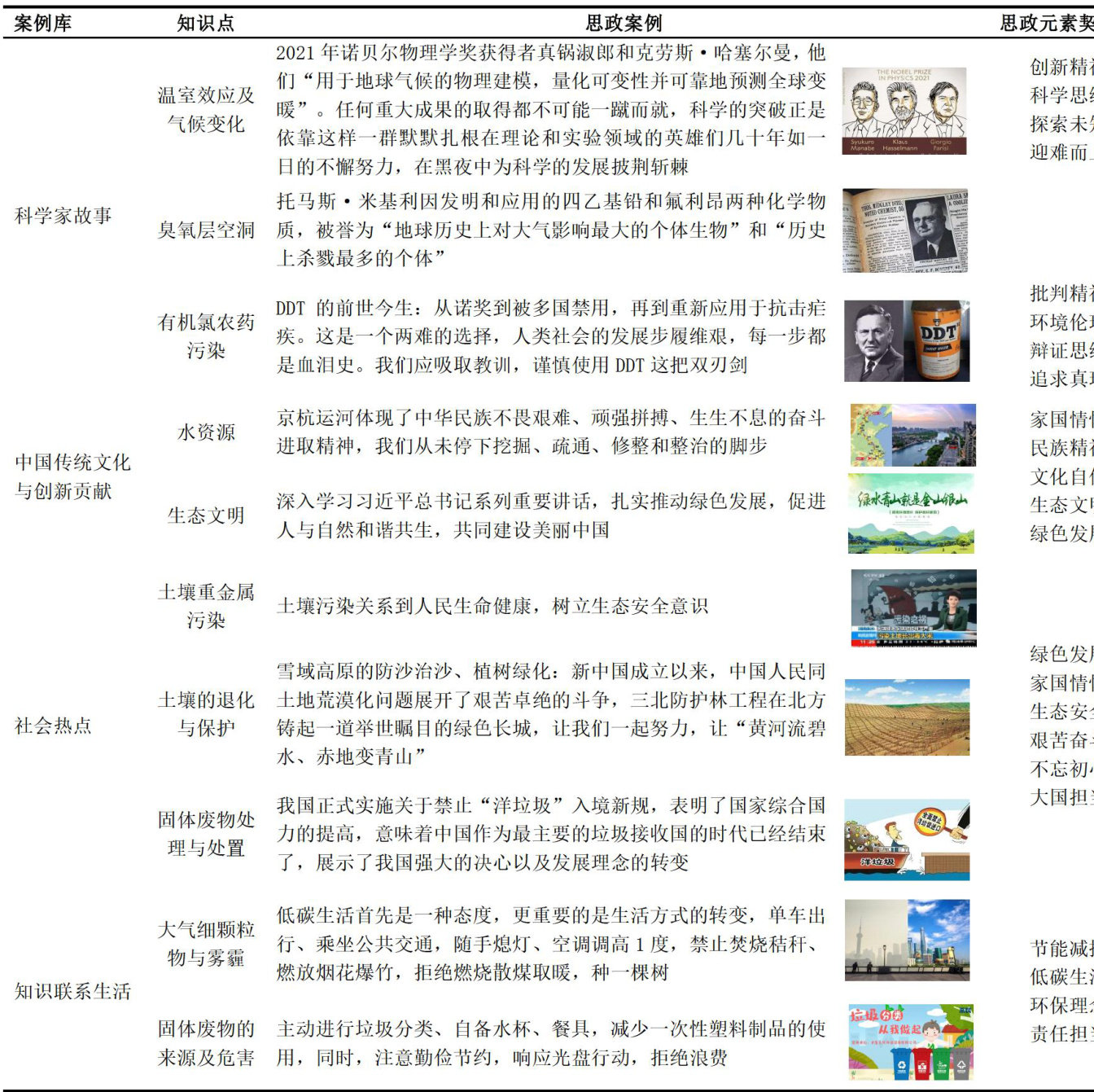This screenshot has height=1092, width=1094.
Task: Select the 垃圾分类从我做起 cartoon image
Action: click(x=910, y=1042)
